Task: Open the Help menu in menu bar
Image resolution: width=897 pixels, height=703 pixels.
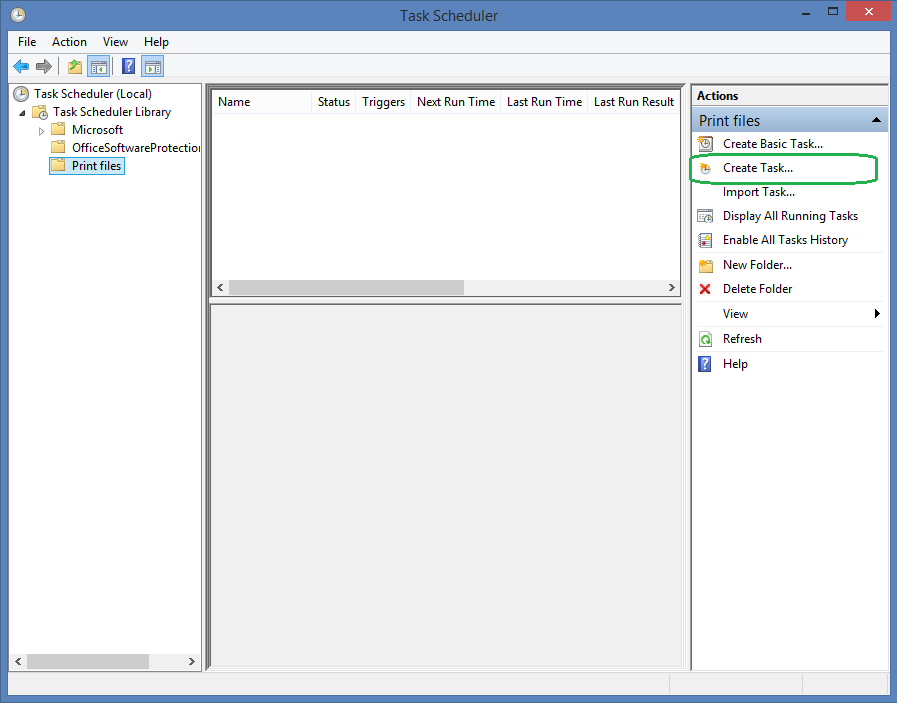Action: 156,42
